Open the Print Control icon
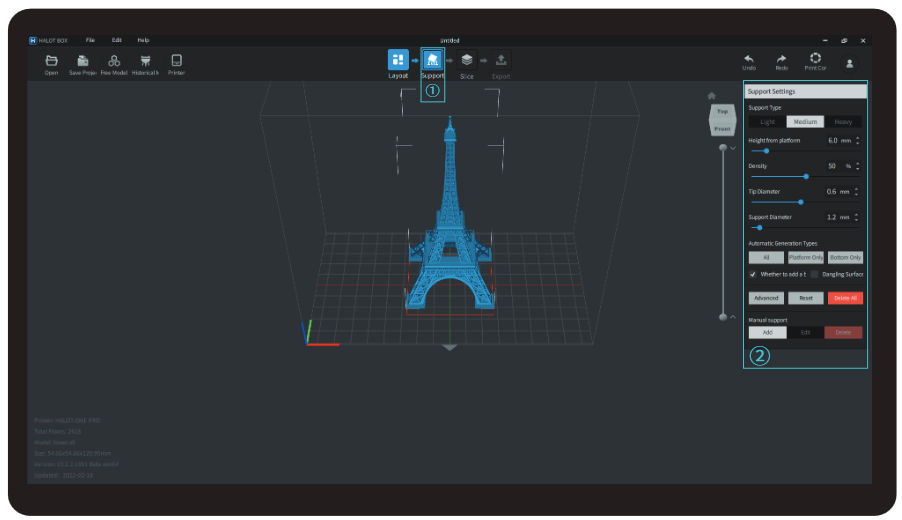The width and height of the screenshot is (902, 520). (x=815, y=58)
